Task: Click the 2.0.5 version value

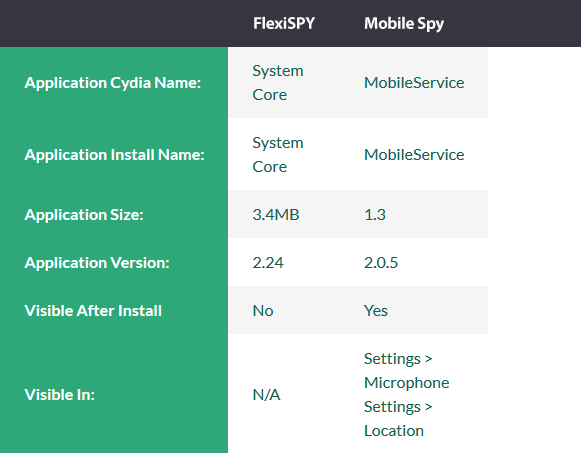Action: pos(381,263)
